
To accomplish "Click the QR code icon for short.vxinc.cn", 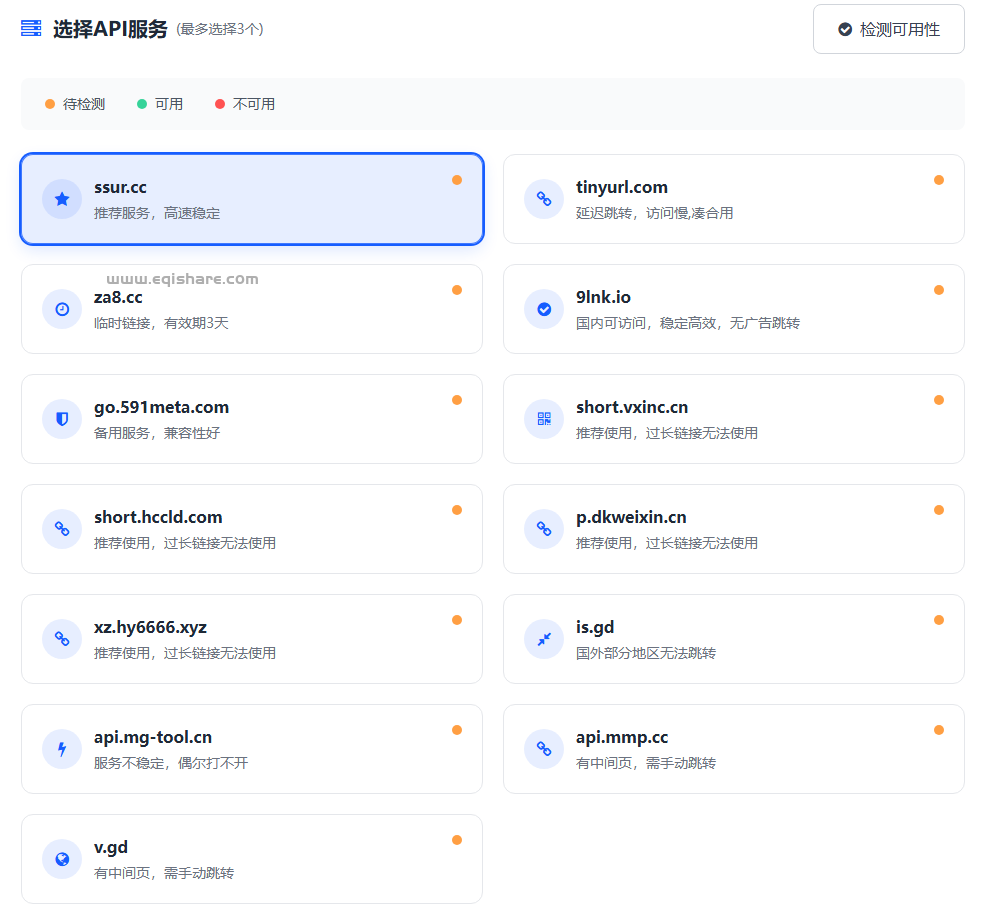I will click(x=544, y=419).
